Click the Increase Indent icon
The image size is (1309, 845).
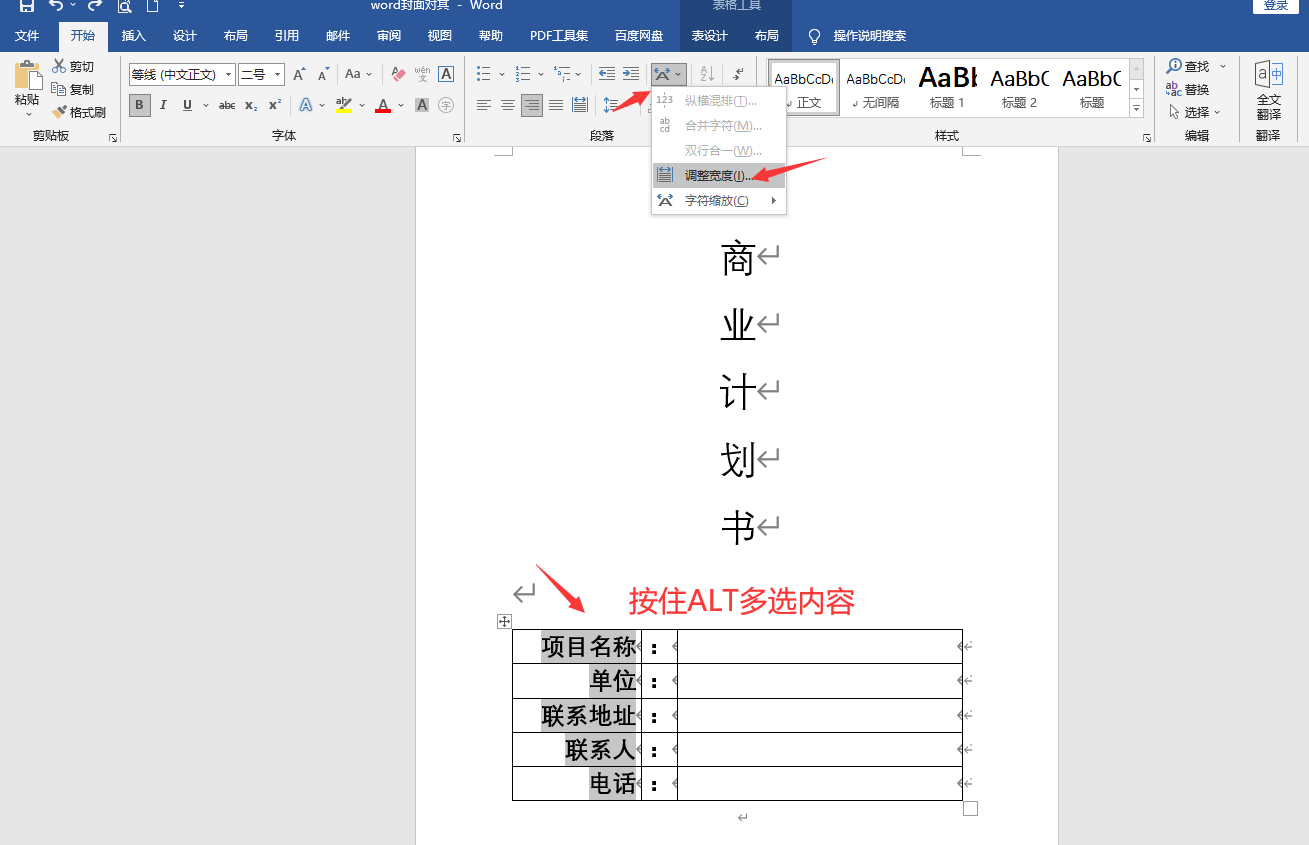pos(631,74)
